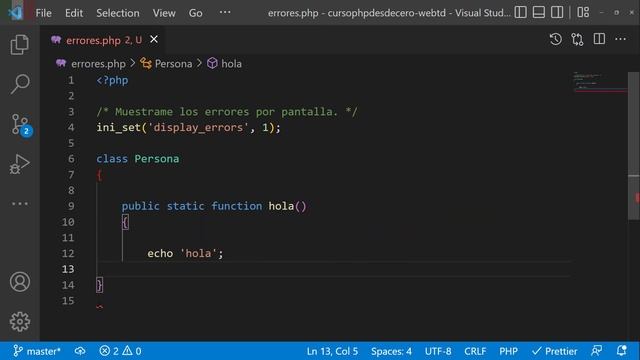Change indentation Spaces: 4
640x360 pixels.
(x=391, y=351)
